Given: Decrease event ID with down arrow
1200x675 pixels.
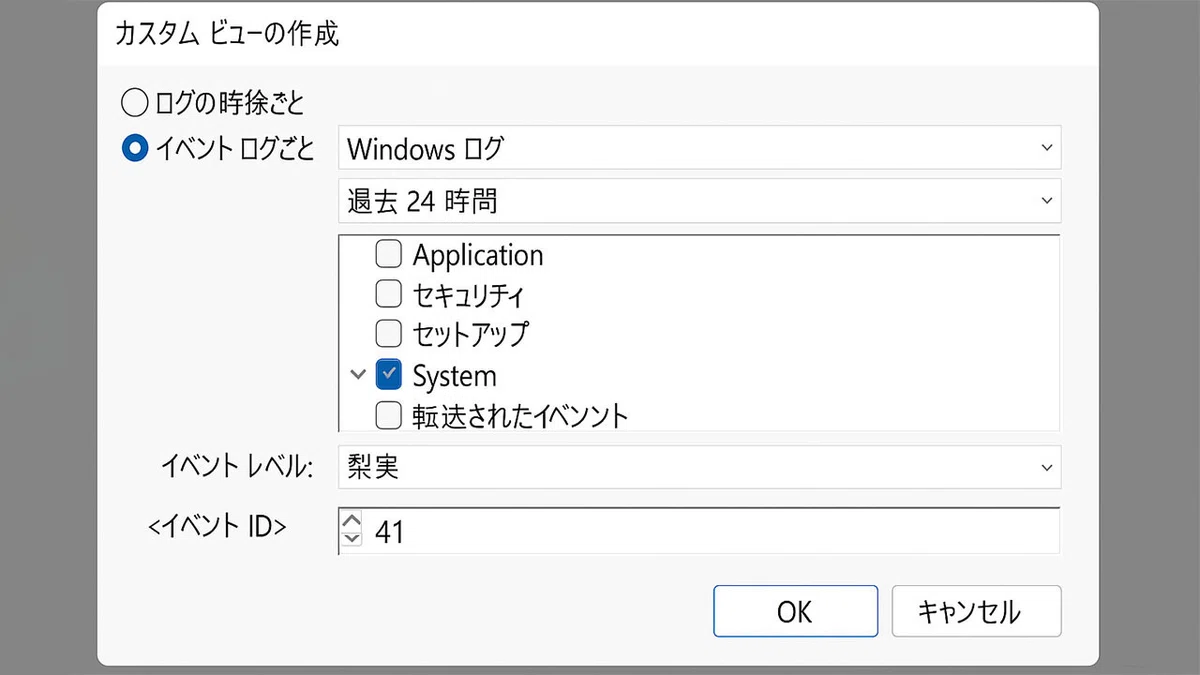Looking at the screenshot, I should click(x=351, y=539).
